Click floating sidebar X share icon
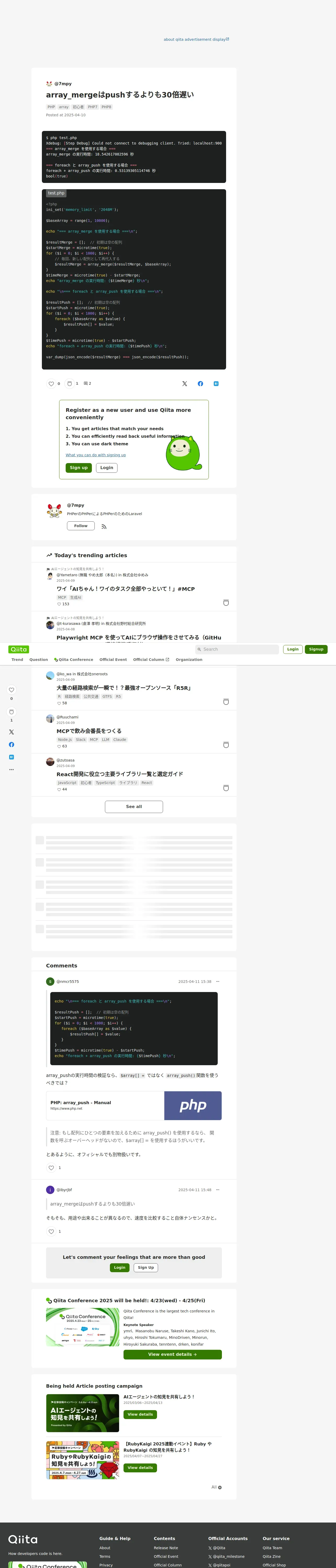 point(11,732)
